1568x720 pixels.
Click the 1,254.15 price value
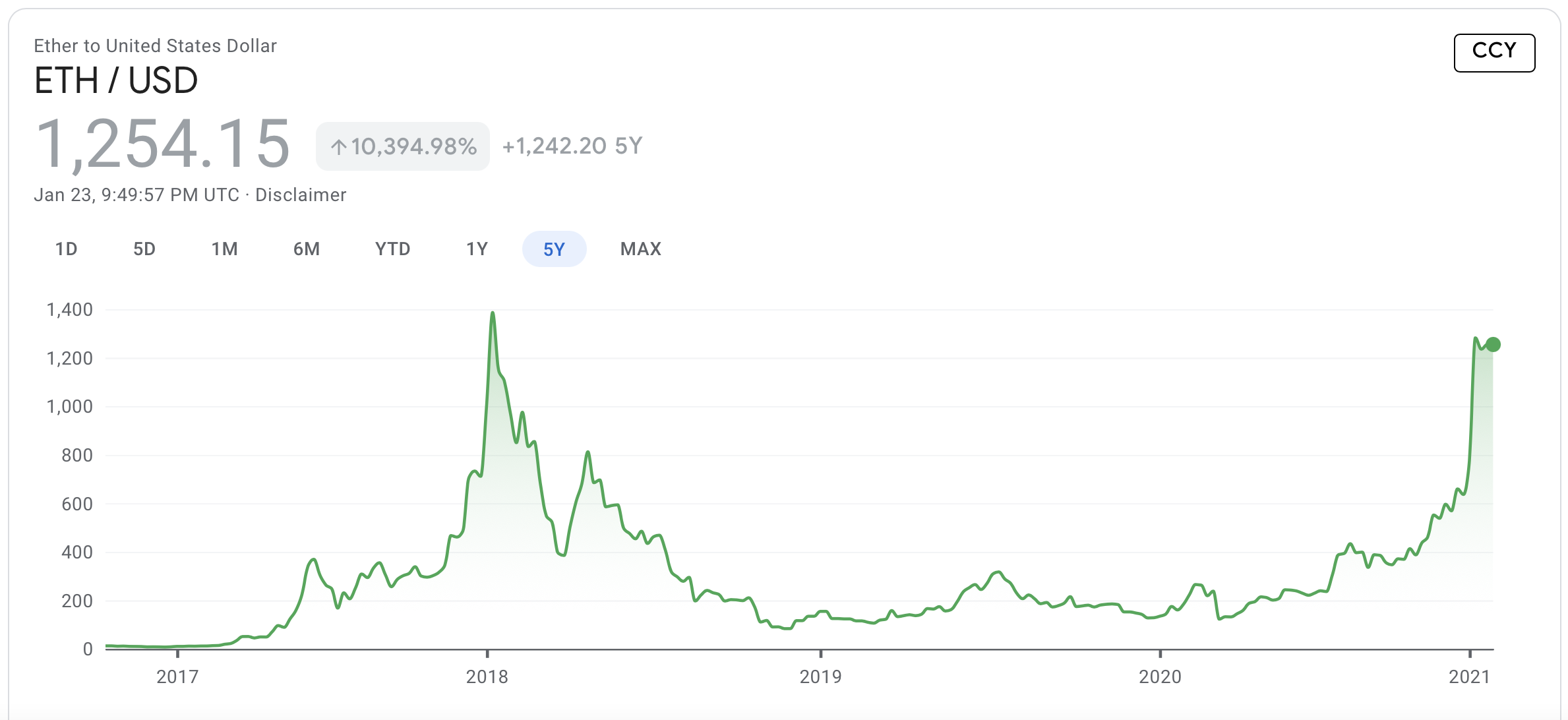coord(163,144)
